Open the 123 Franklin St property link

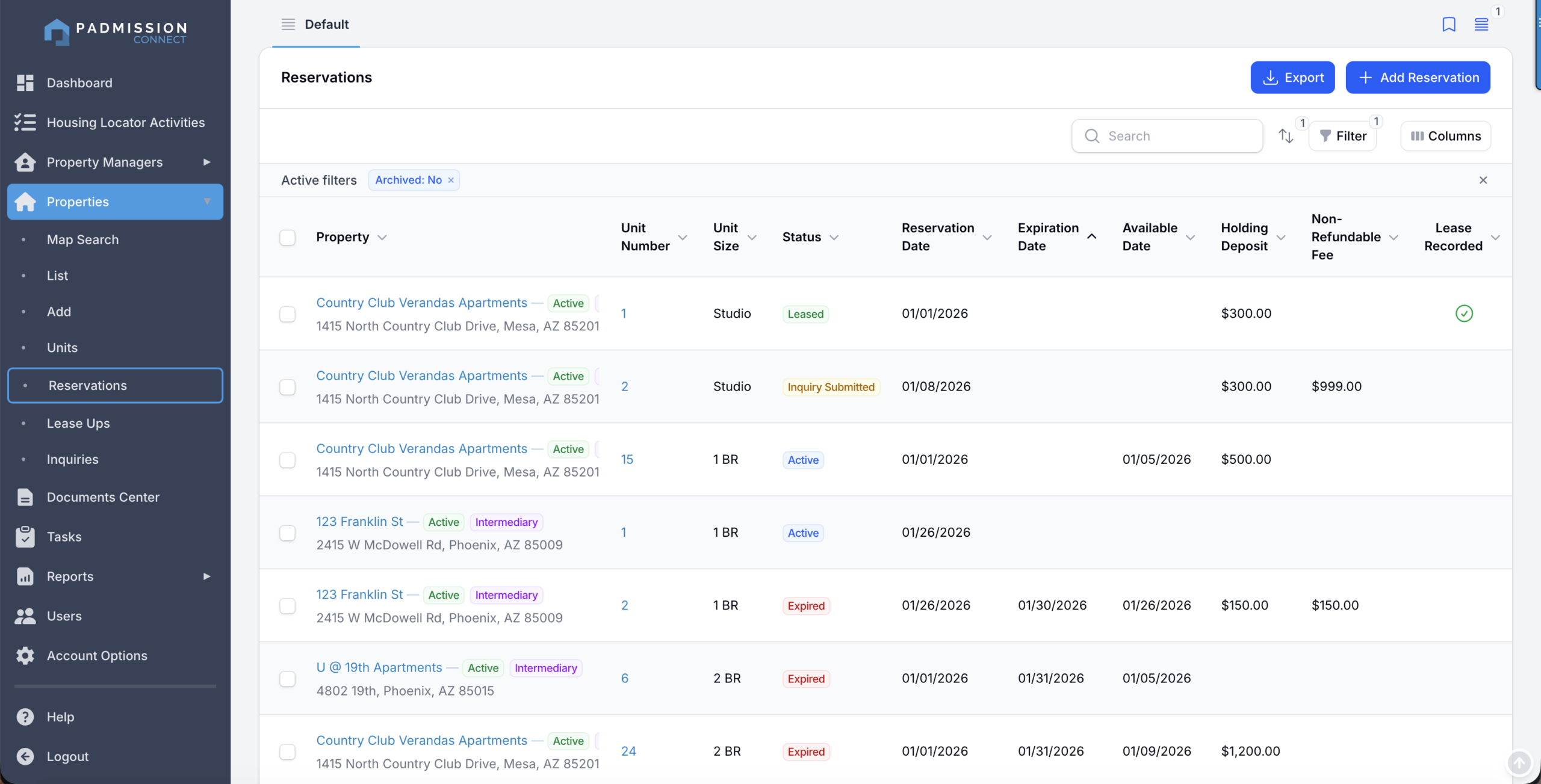click(x=359, y=522)
